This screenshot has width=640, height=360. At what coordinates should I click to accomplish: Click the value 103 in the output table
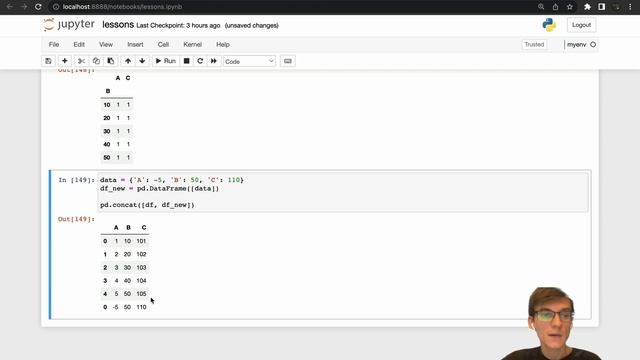click(141, 268)
